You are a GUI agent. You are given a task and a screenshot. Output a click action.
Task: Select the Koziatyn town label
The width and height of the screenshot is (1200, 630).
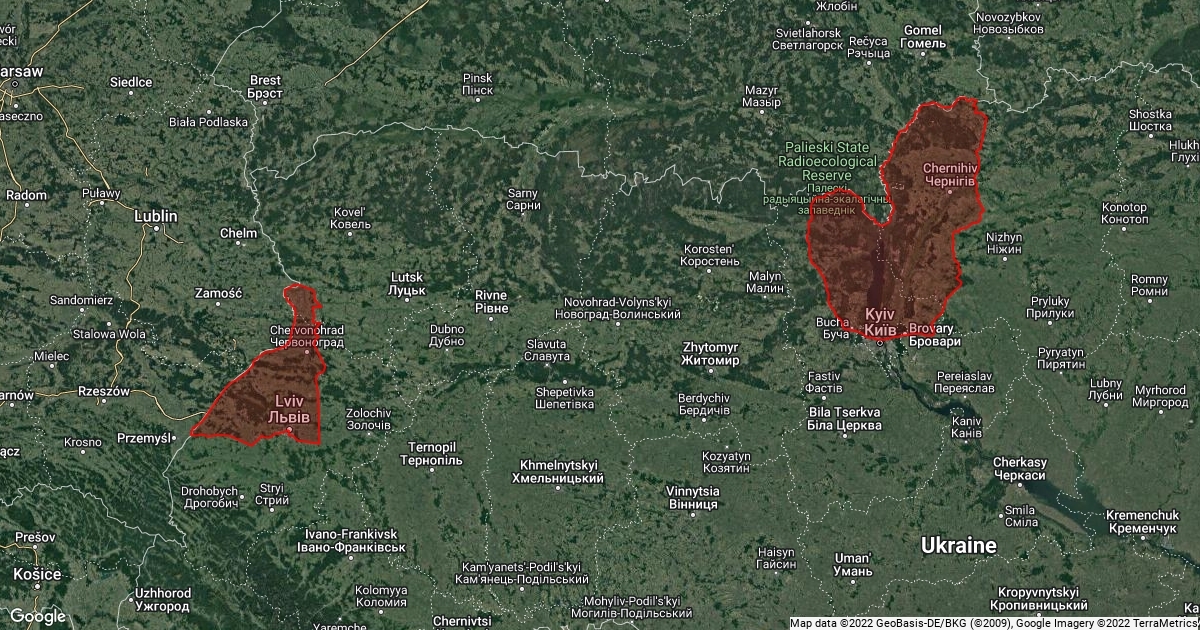pos(726,462)
